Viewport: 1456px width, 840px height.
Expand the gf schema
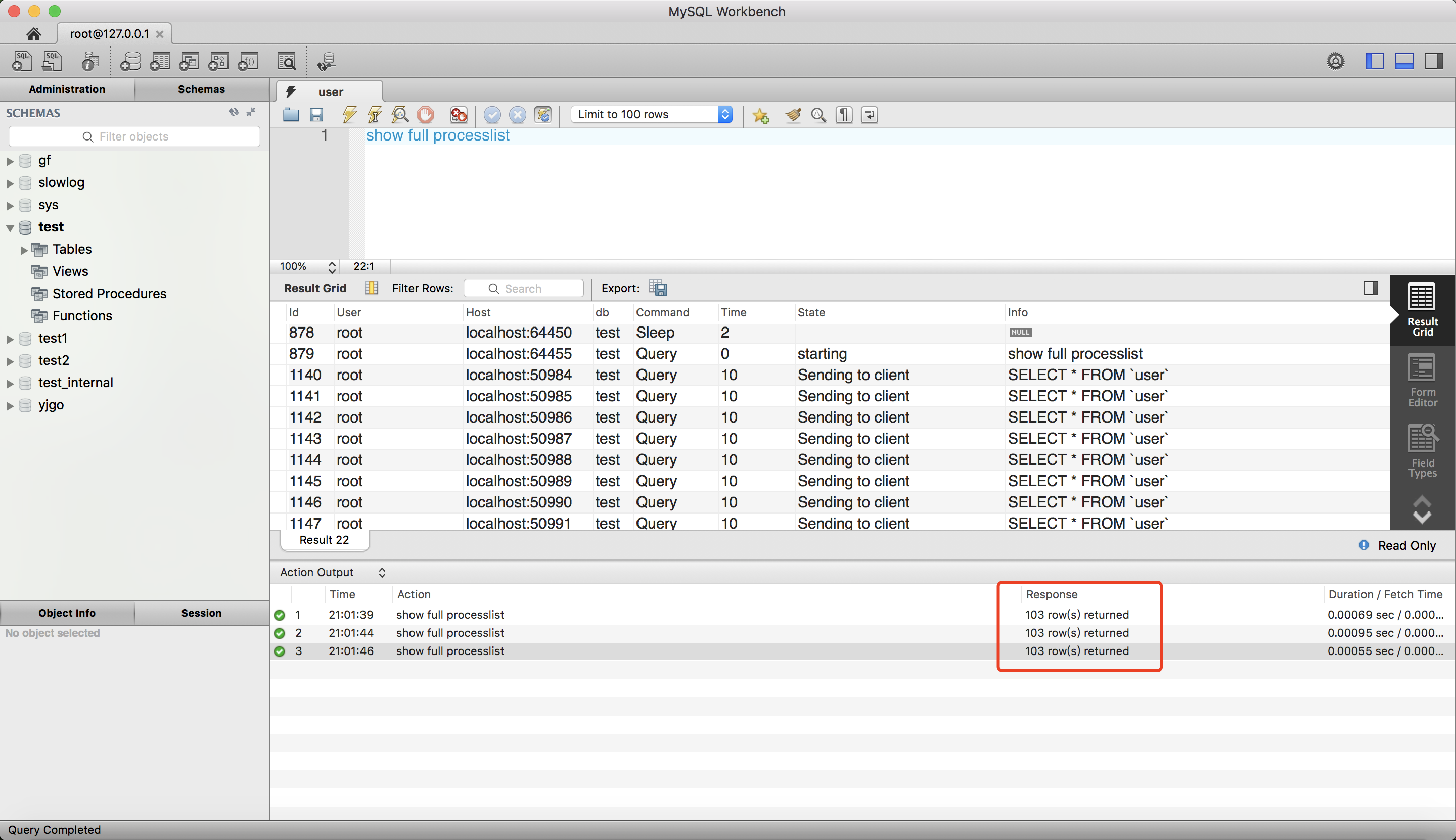(x=10, y=161)
